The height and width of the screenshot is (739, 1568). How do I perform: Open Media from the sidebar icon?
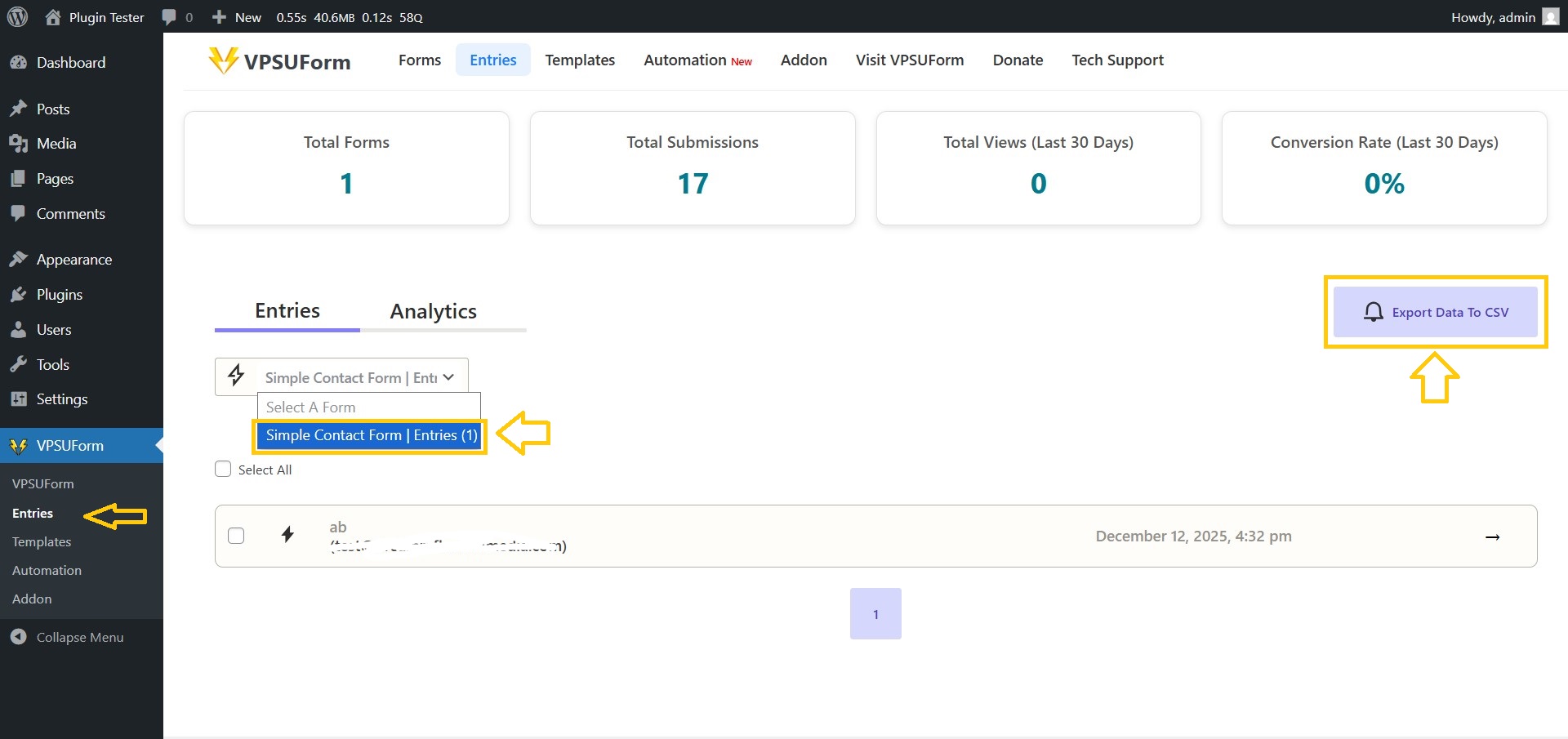20,144
